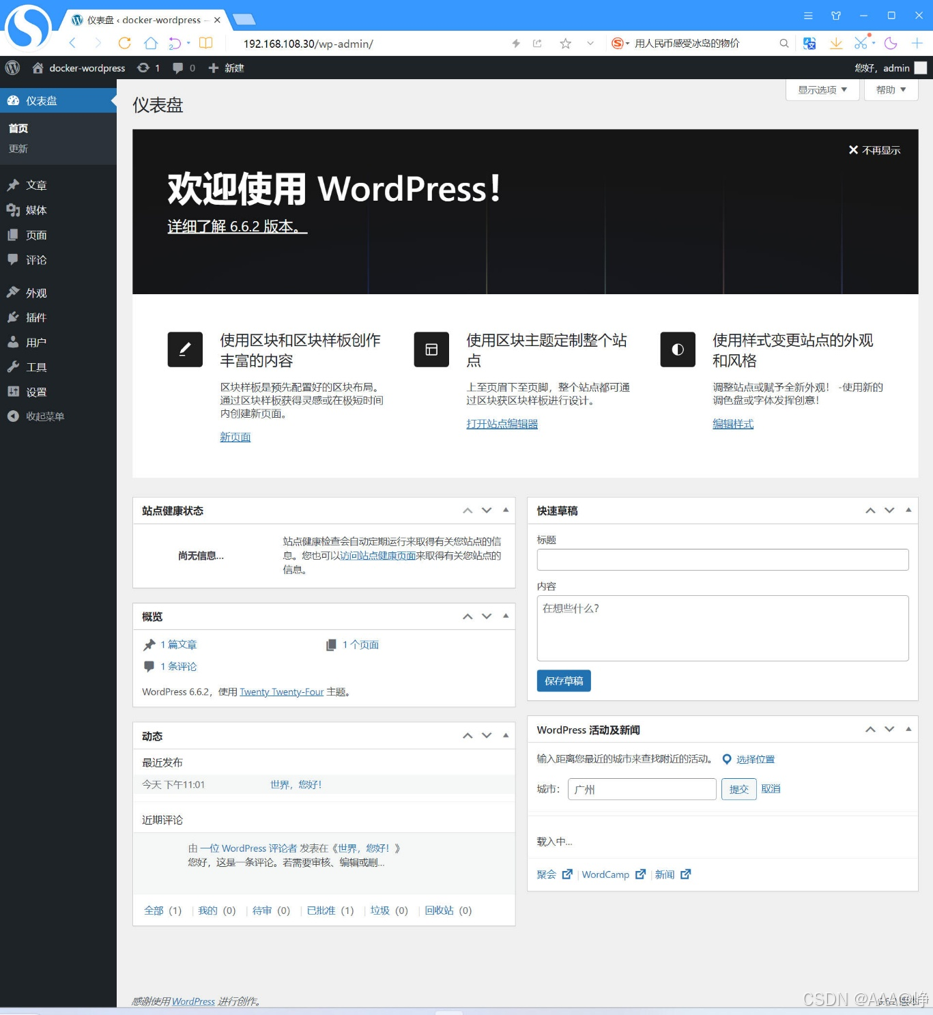Move 快速草稿 panel up
Screen dimensions: 933x1015
[x=870, y=511]
